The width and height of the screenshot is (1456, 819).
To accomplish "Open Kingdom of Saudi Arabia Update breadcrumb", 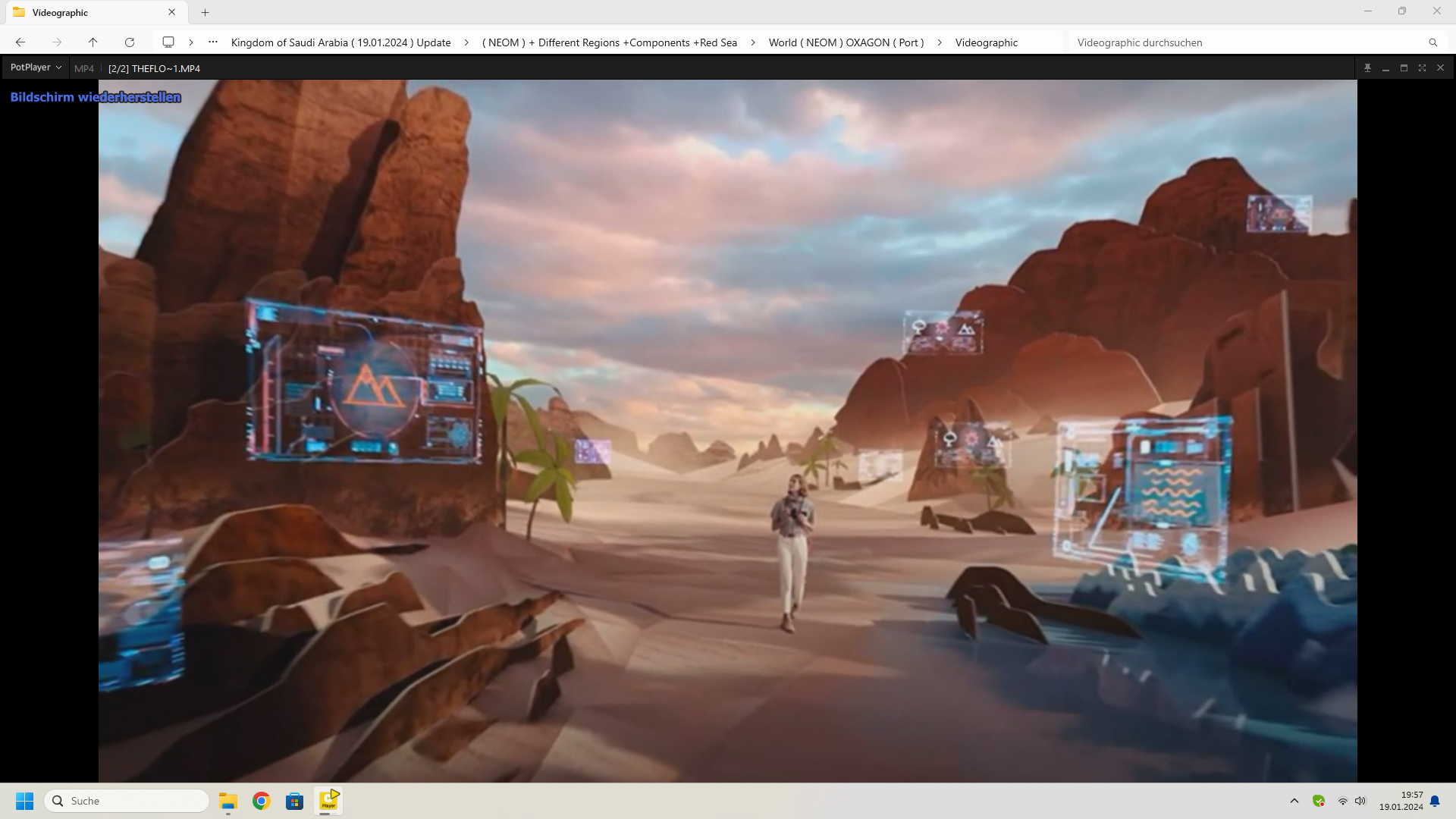I will [x=341, y=42].
